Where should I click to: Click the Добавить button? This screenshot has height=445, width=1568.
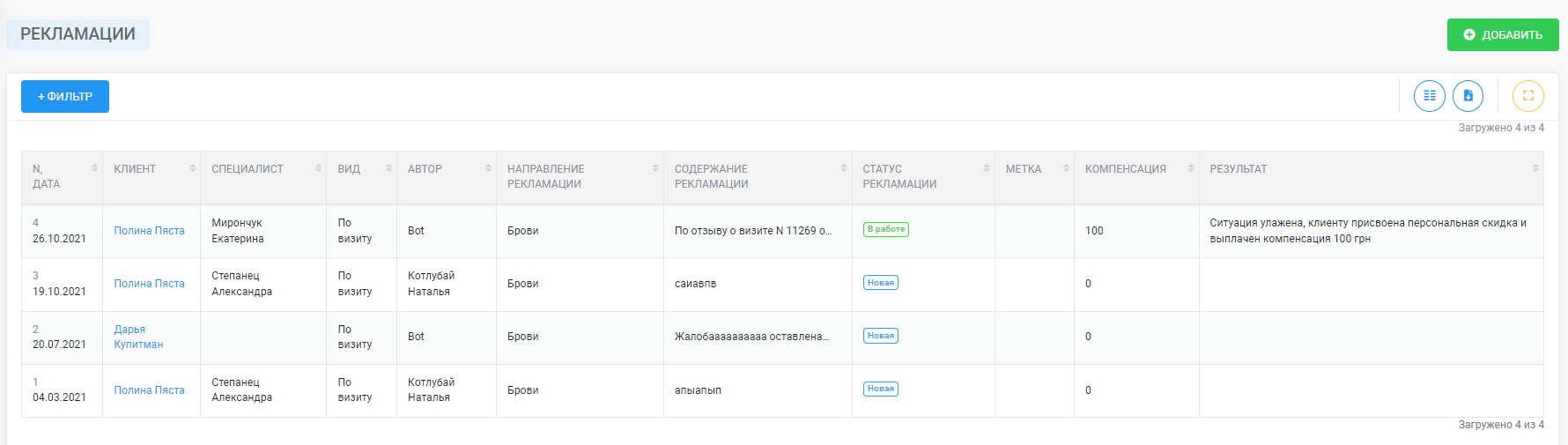(1502, 35)
